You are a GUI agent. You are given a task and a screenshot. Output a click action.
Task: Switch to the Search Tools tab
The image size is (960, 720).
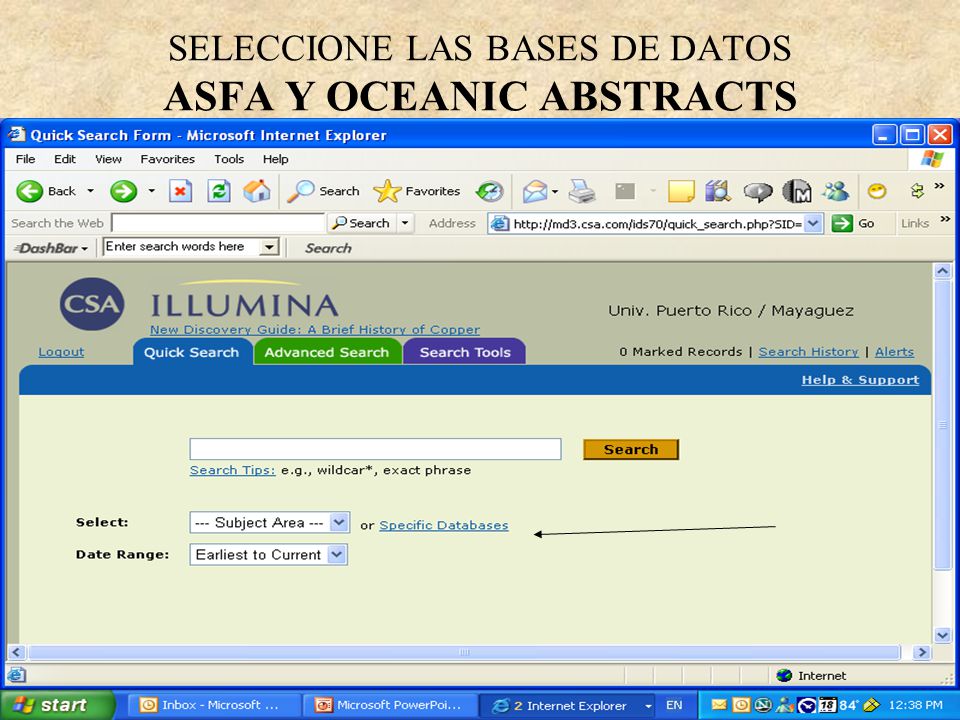click(465, 352)
